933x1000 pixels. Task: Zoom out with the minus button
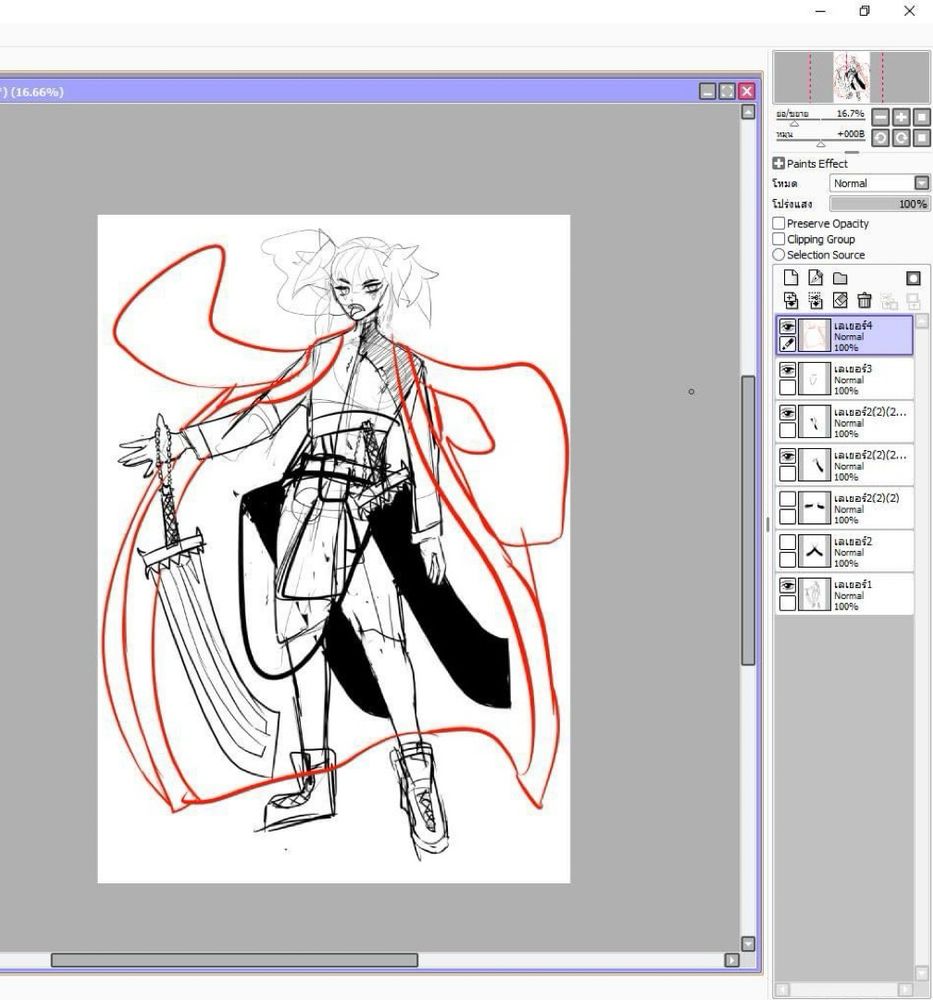click(x=880, y=117)
